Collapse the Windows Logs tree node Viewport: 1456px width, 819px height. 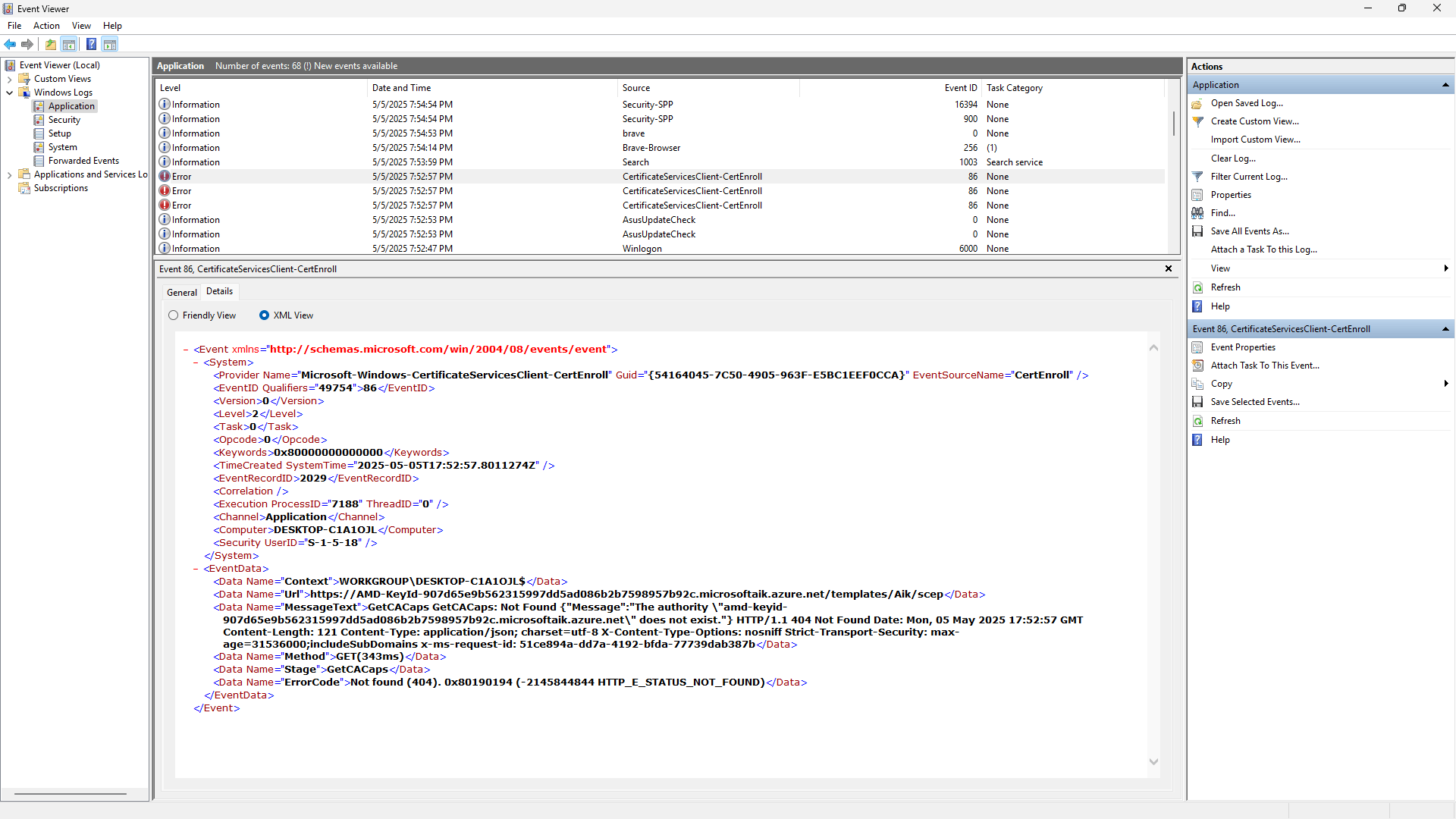[x=9, y=93]
